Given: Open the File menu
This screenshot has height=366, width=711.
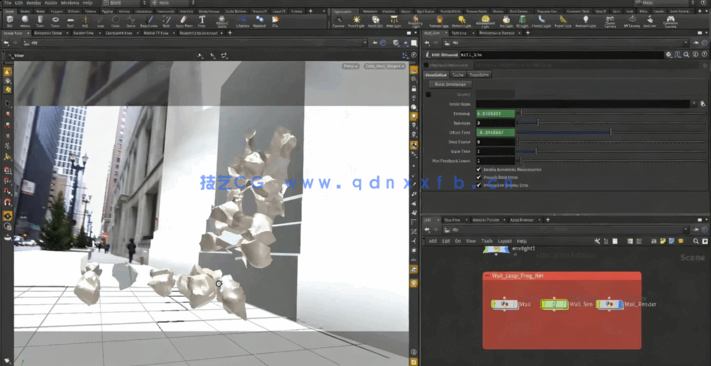Looking at the screenshot, I should (x=8, y=3).
